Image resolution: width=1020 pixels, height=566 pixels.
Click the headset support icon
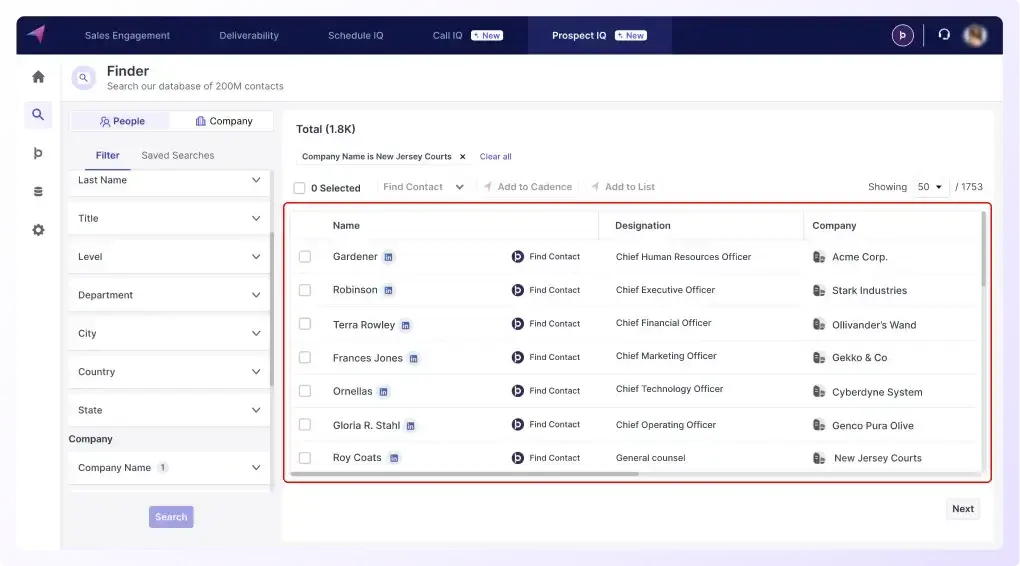[944, 35]
